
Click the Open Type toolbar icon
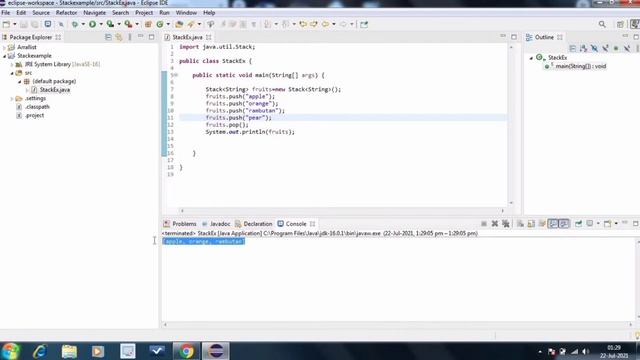point(179,24)
